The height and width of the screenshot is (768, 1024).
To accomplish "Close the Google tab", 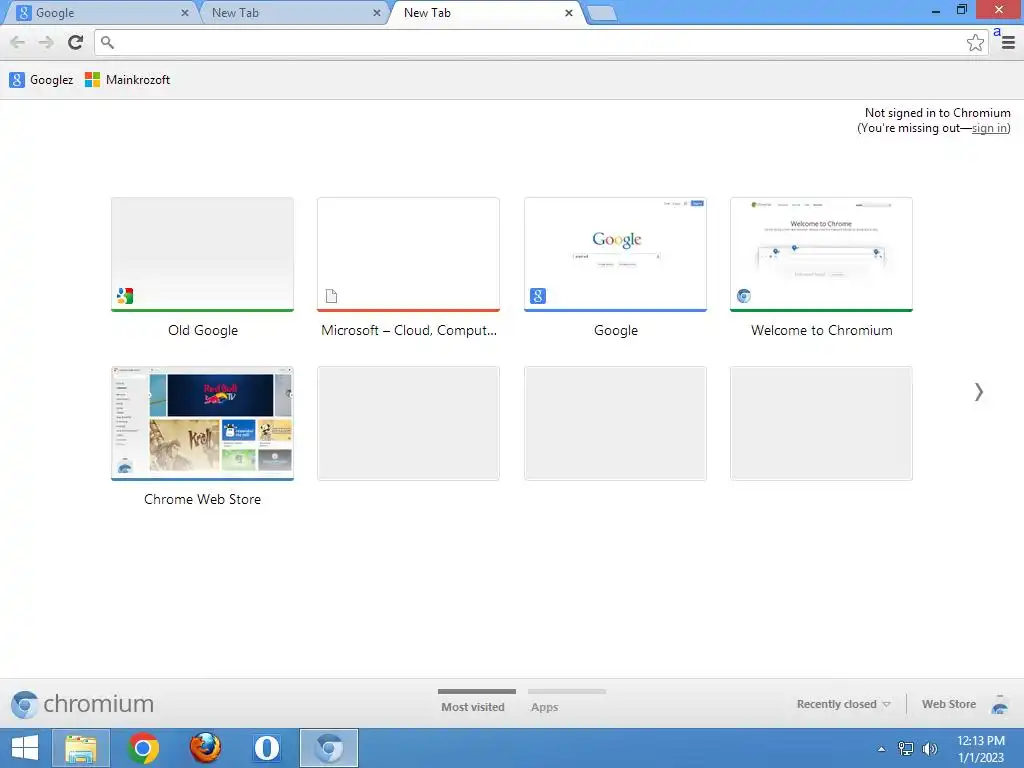I will point(185,12).
